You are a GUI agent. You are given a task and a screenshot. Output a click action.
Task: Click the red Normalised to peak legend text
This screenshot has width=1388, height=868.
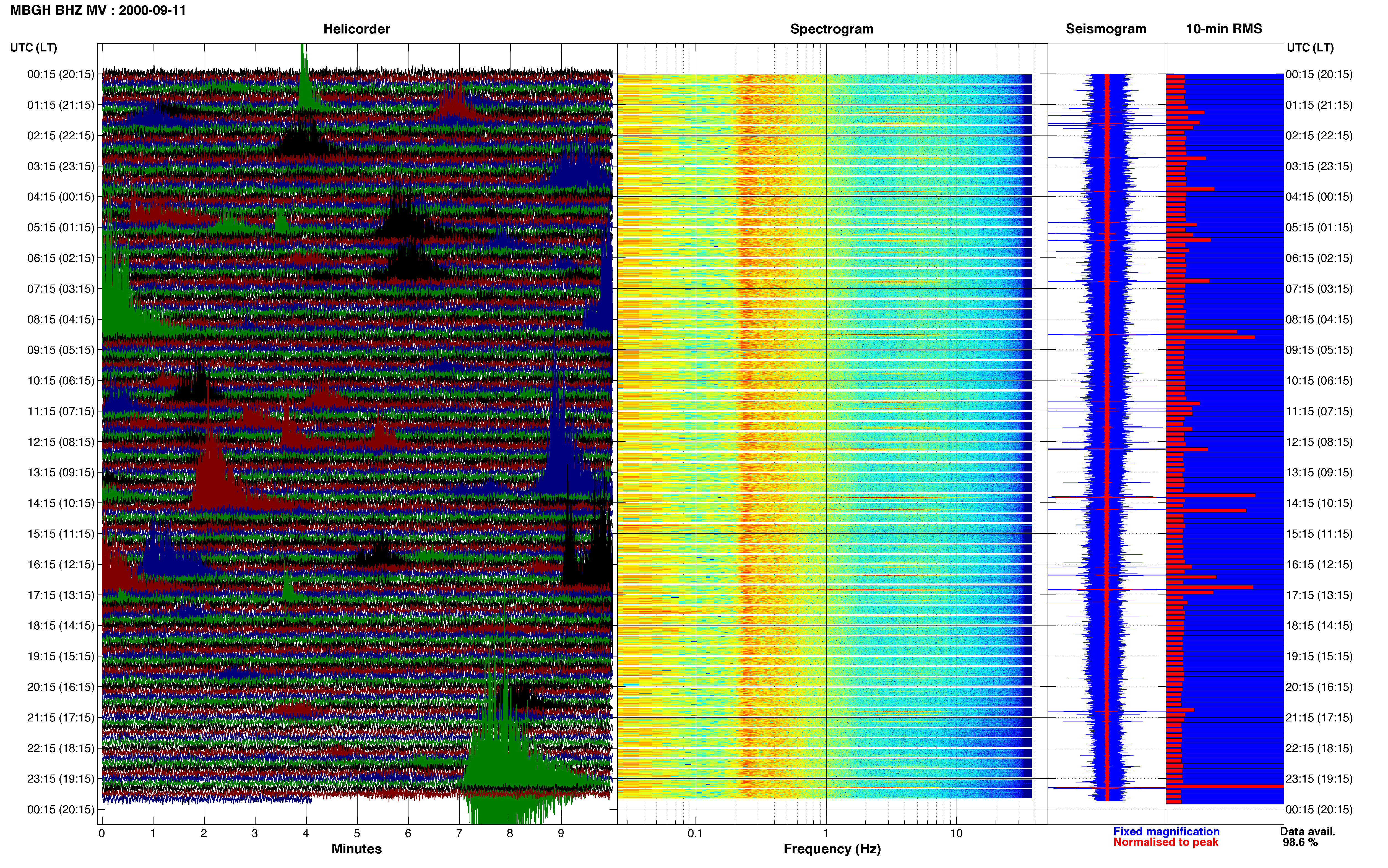[1165, 842]
